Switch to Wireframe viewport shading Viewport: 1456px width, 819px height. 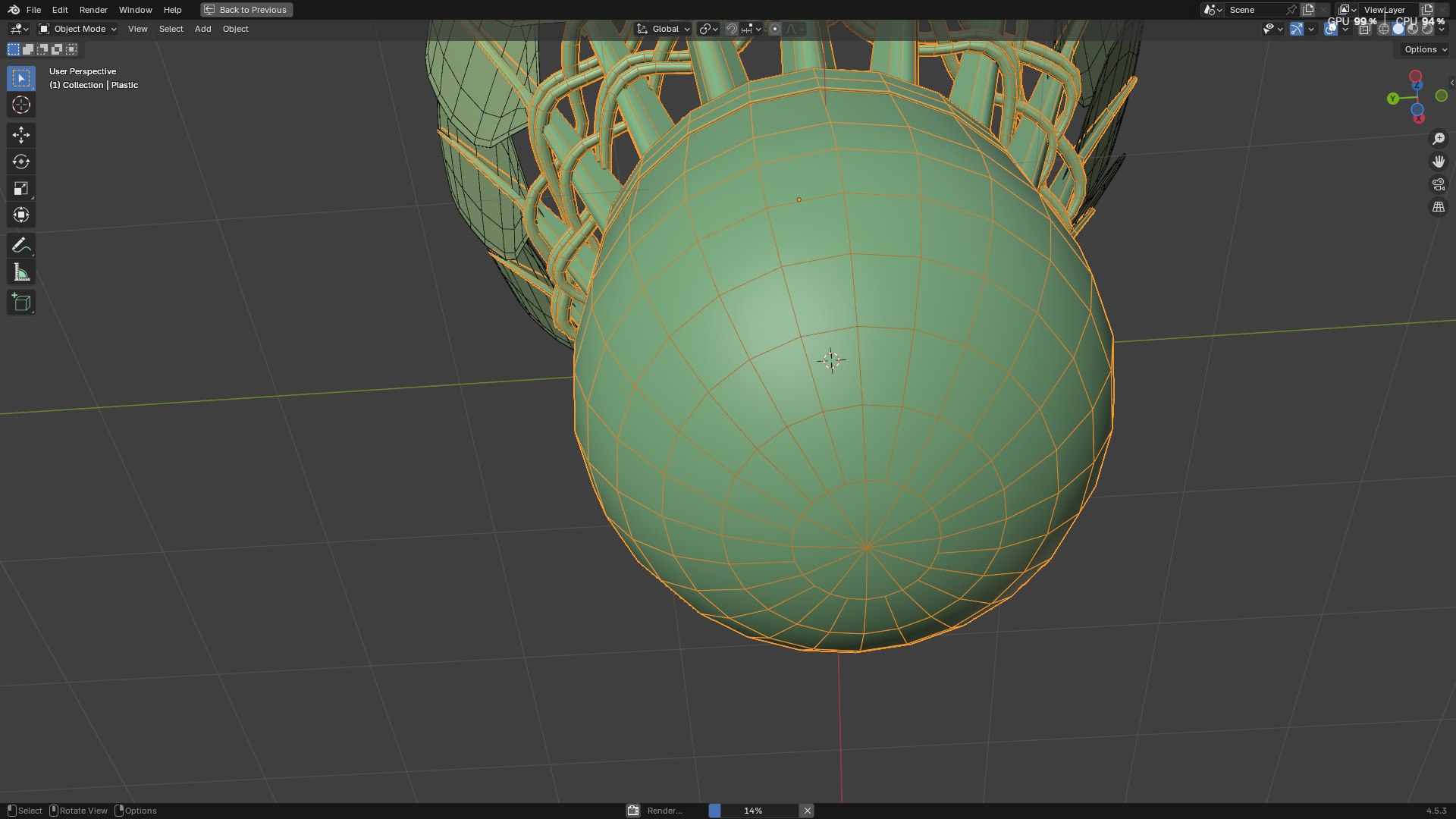pos(1384,29)
